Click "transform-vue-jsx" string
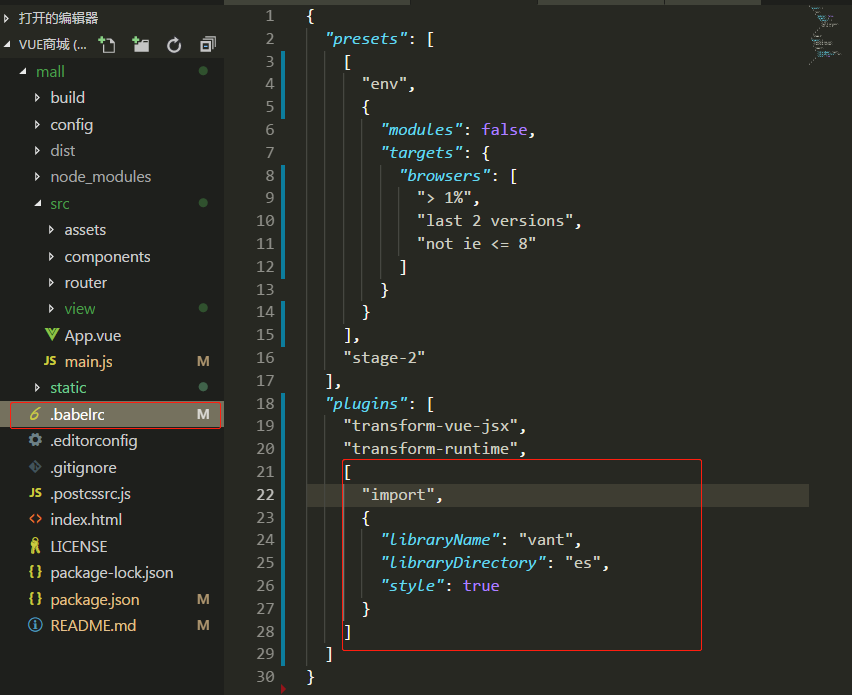The height and width of the screenshot is (695, 852). click(431, 425)
